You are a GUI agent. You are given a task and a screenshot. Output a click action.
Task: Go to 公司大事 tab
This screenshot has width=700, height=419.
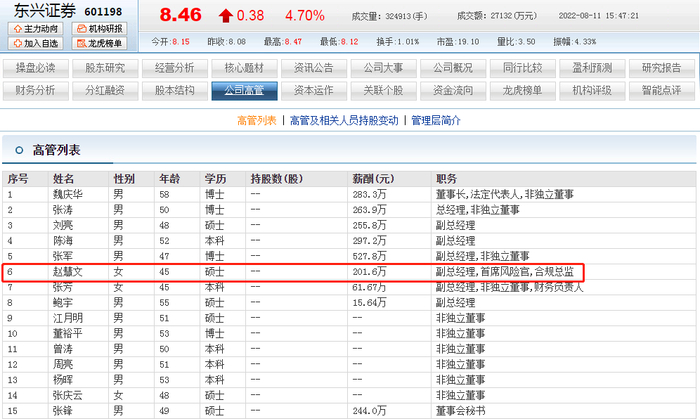384,68
